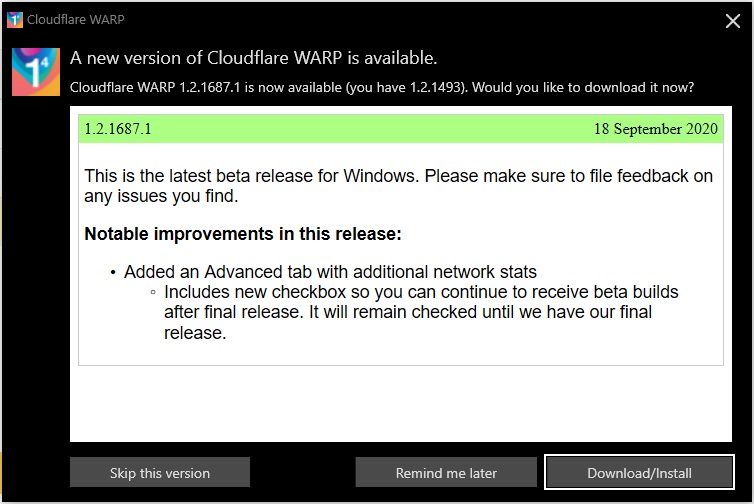Click the sub-bullet about the new checkbox
Image resolution: width=754 pixels, height=504 pixels.
coord(420,312)
